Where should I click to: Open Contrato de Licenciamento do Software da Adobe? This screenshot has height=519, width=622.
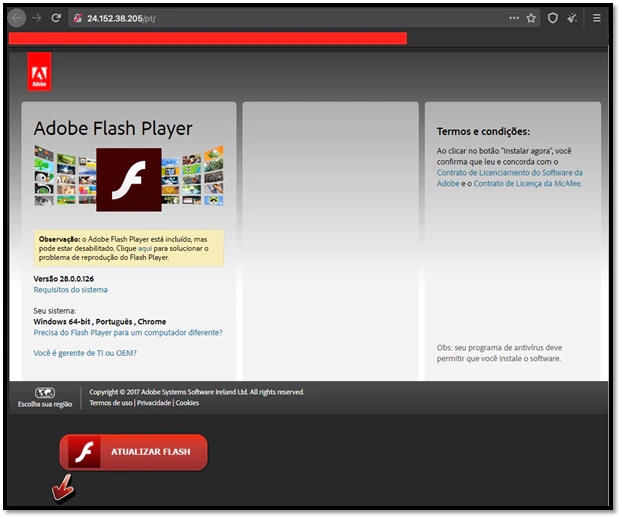[510, 178]
